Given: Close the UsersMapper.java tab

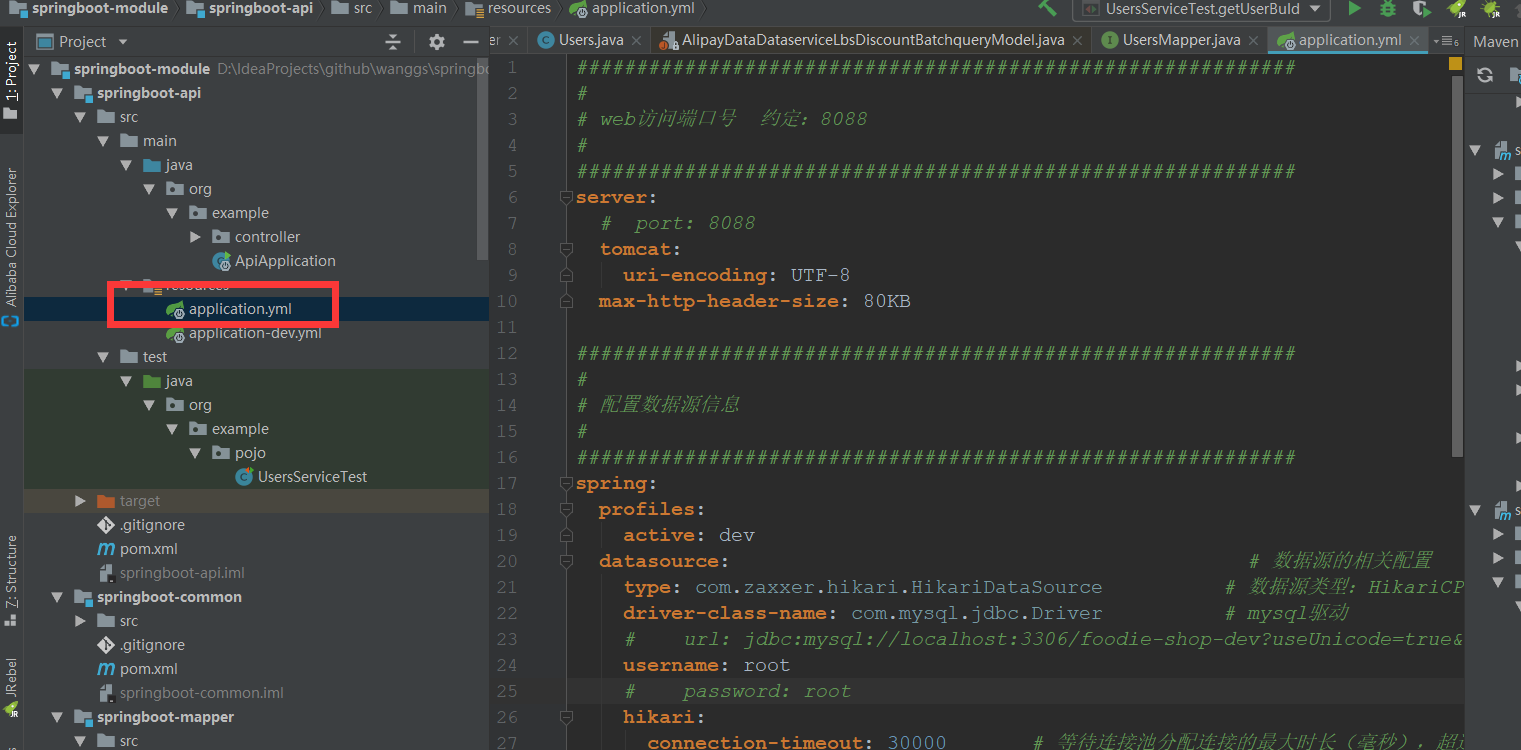Looking at the screenshot, I should pyautogui.click(x=1252, y=41).
